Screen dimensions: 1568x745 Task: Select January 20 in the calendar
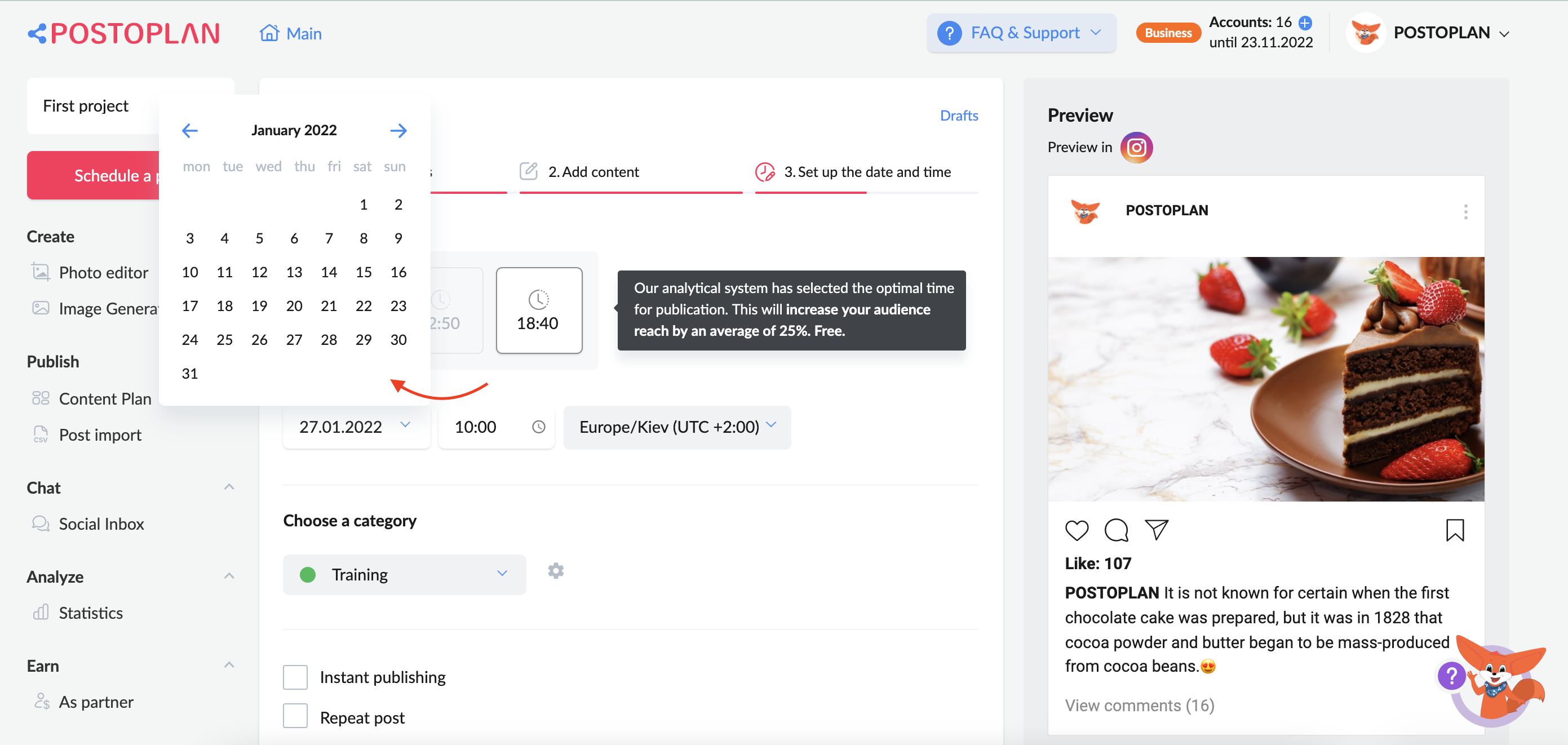[x=294, y=305]
